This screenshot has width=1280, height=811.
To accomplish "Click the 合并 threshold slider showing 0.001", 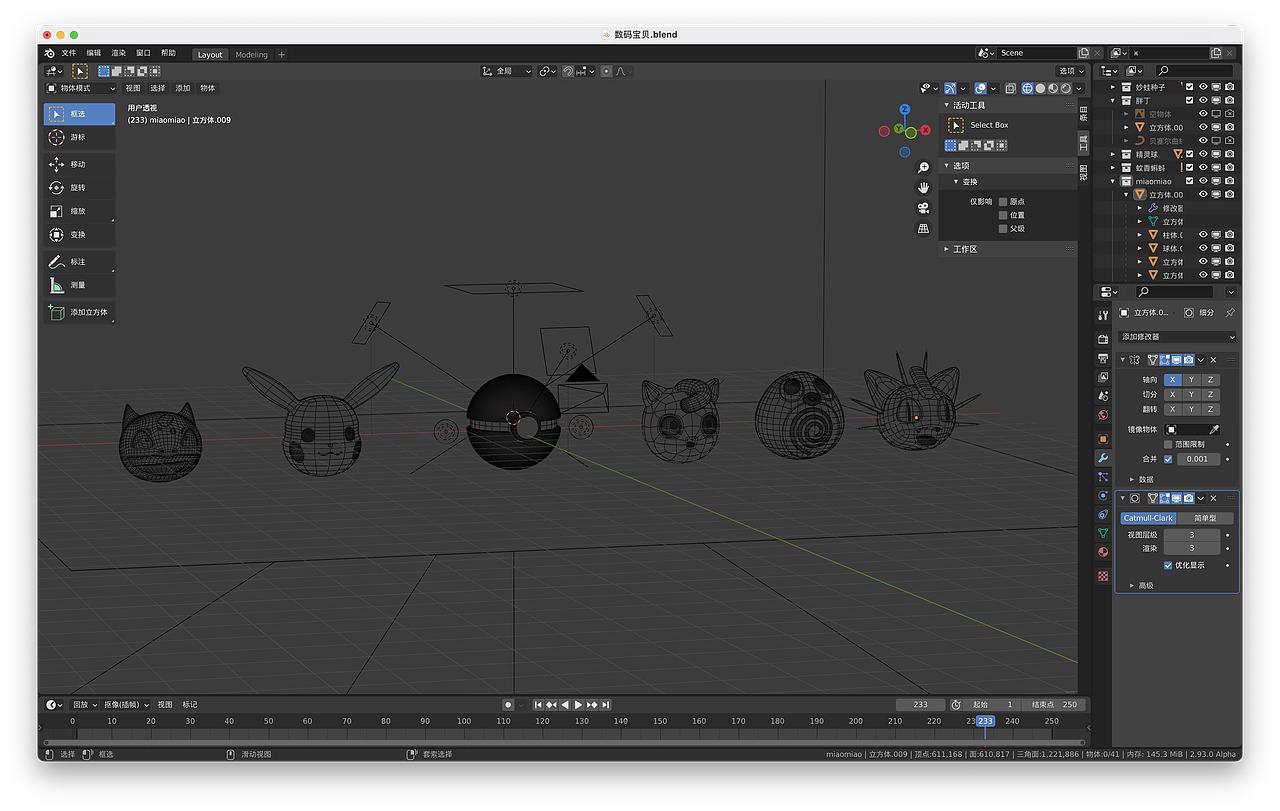I will pos(1198,459).
